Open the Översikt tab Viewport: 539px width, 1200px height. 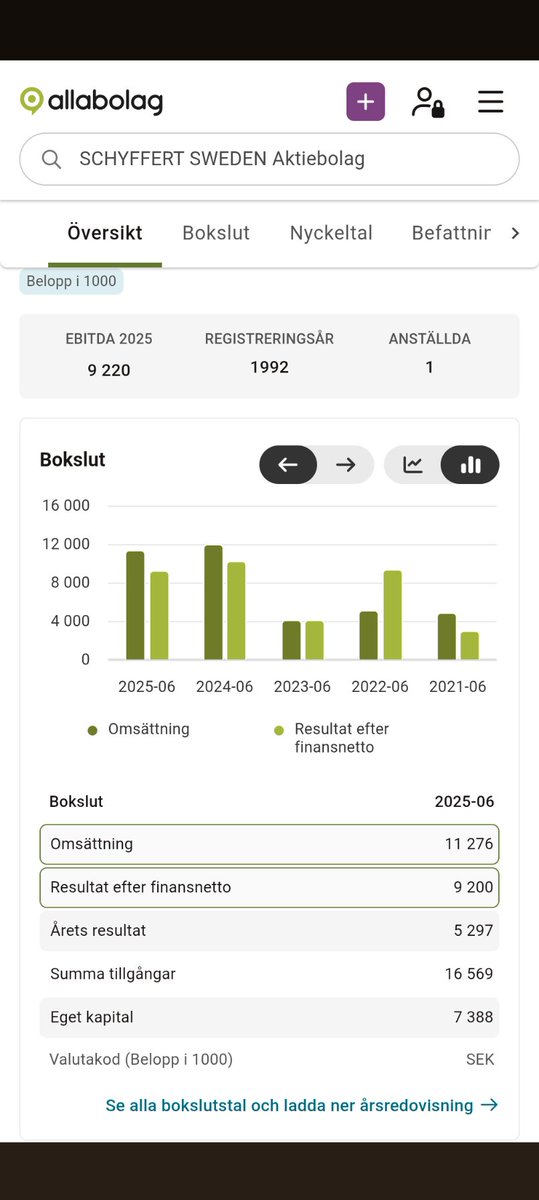coord(105,233)
